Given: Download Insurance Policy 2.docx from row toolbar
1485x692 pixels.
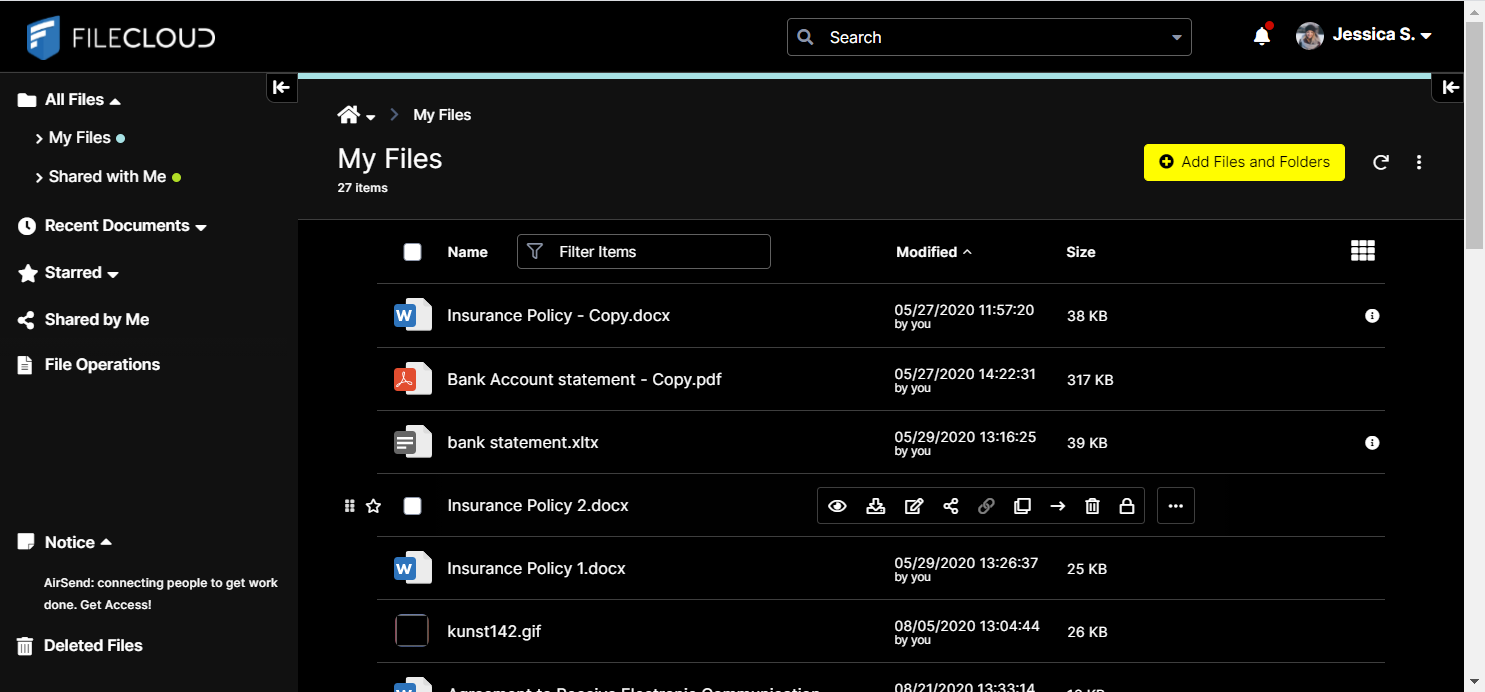Looking at the screenshot, I should 875,506.
